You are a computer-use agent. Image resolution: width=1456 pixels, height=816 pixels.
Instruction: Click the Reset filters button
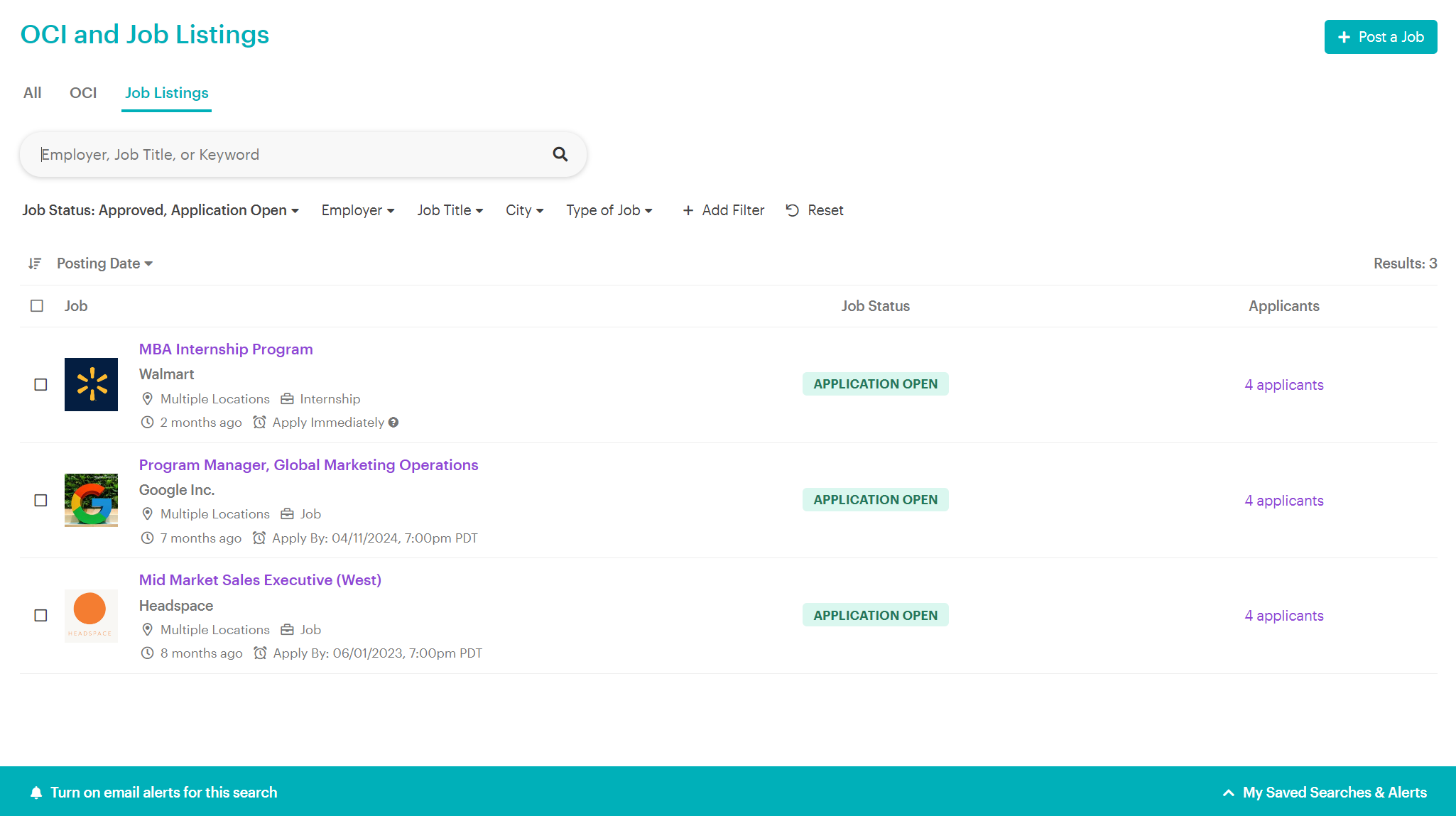click(815, 210)
